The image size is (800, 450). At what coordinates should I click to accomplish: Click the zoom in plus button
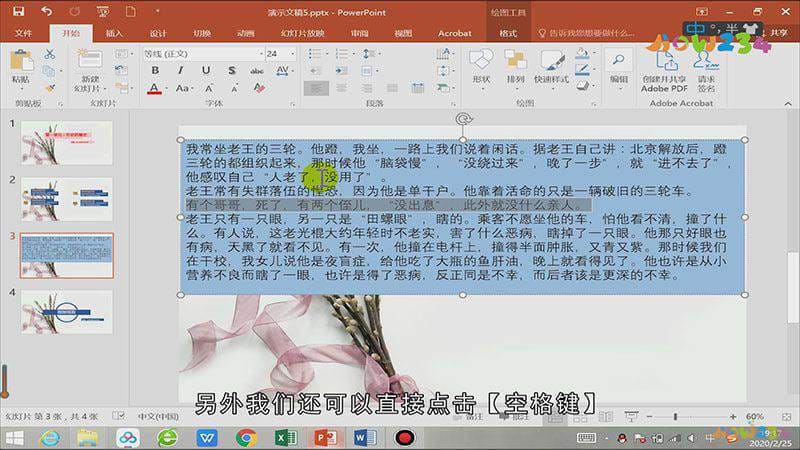coord(733,417)
